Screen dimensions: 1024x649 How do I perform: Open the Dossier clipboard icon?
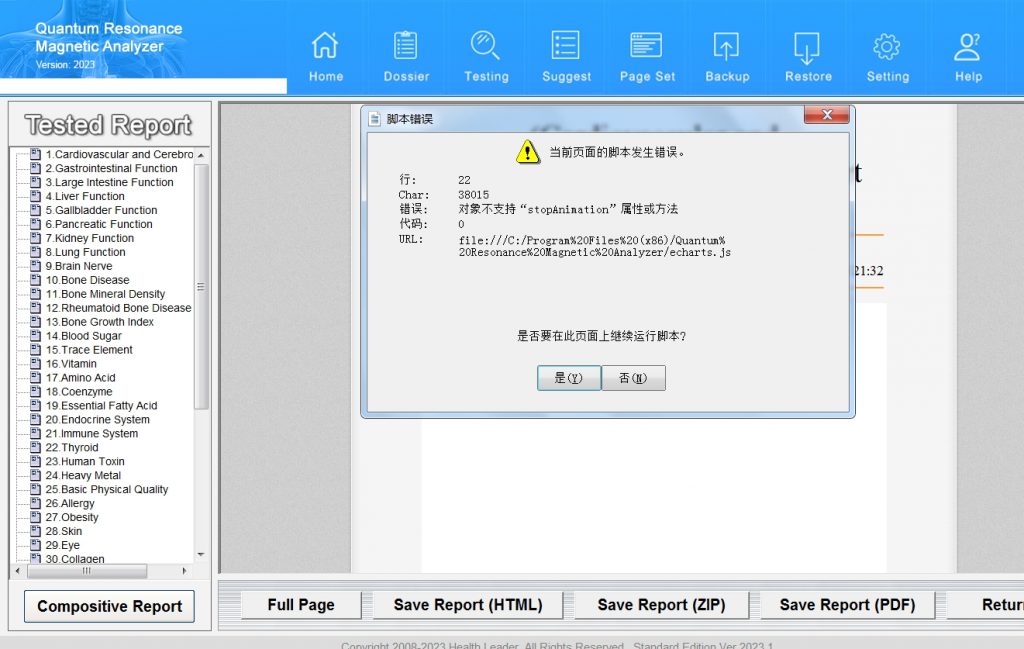406,46
